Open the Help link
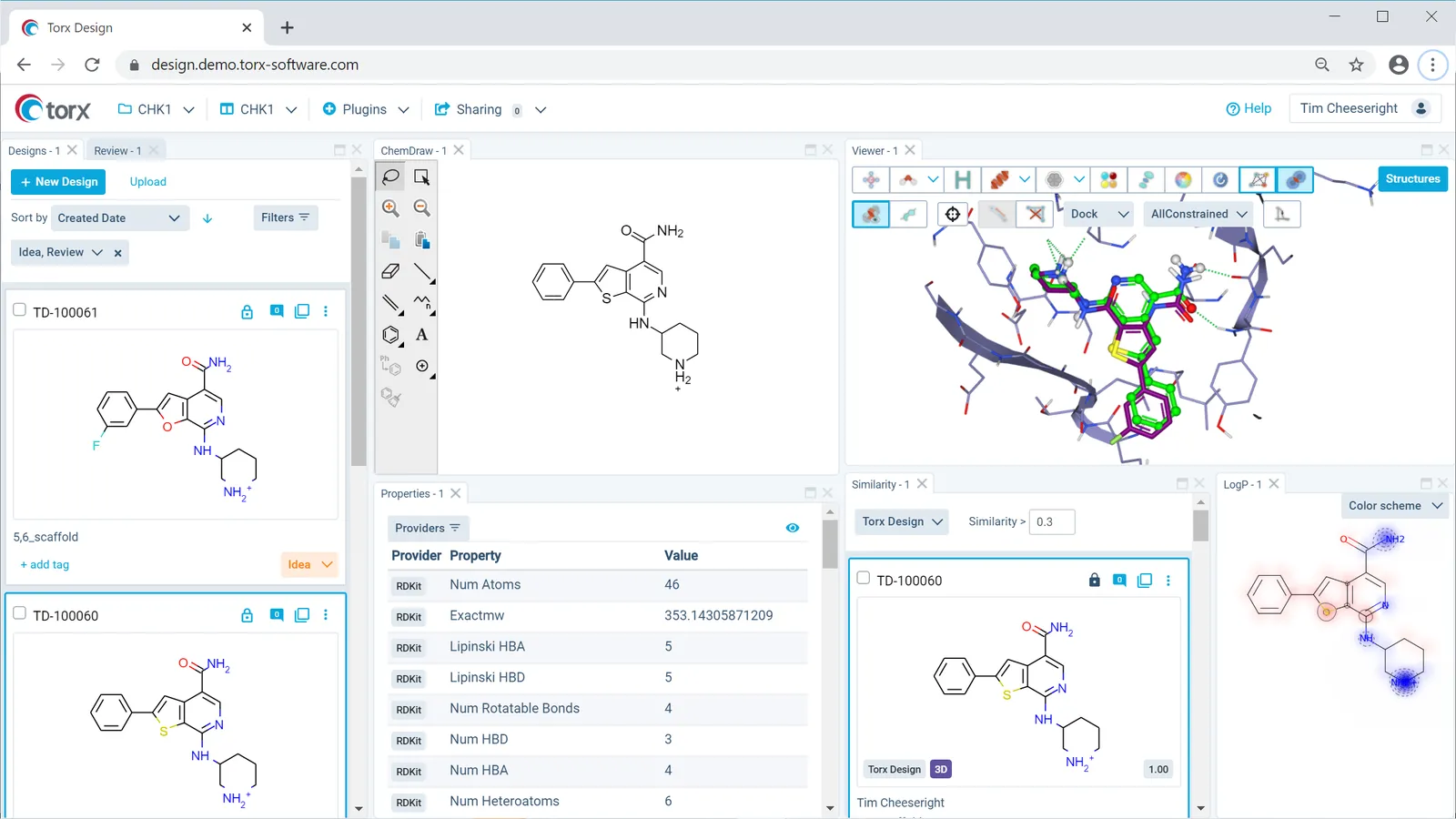 click(1249, 108)
